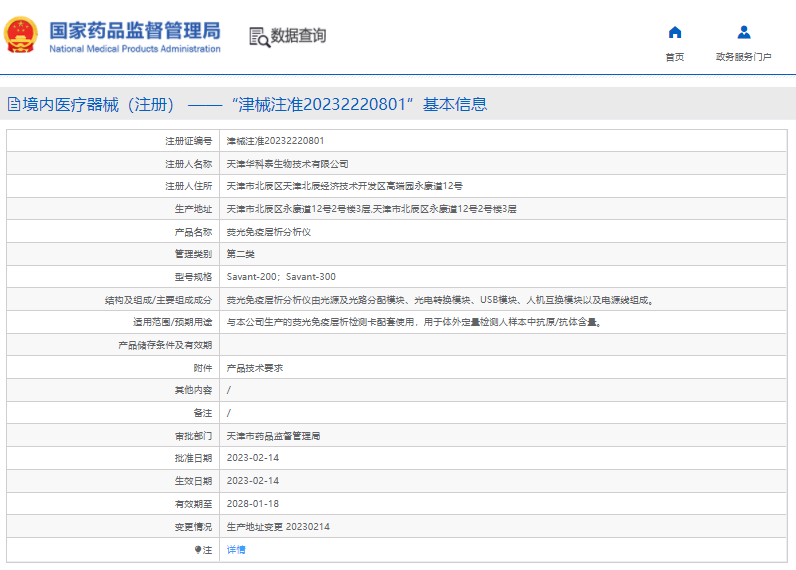Screen dimensions: 796x570
Task: Select the 第二类 management category value
Action: tap(241, 254)
